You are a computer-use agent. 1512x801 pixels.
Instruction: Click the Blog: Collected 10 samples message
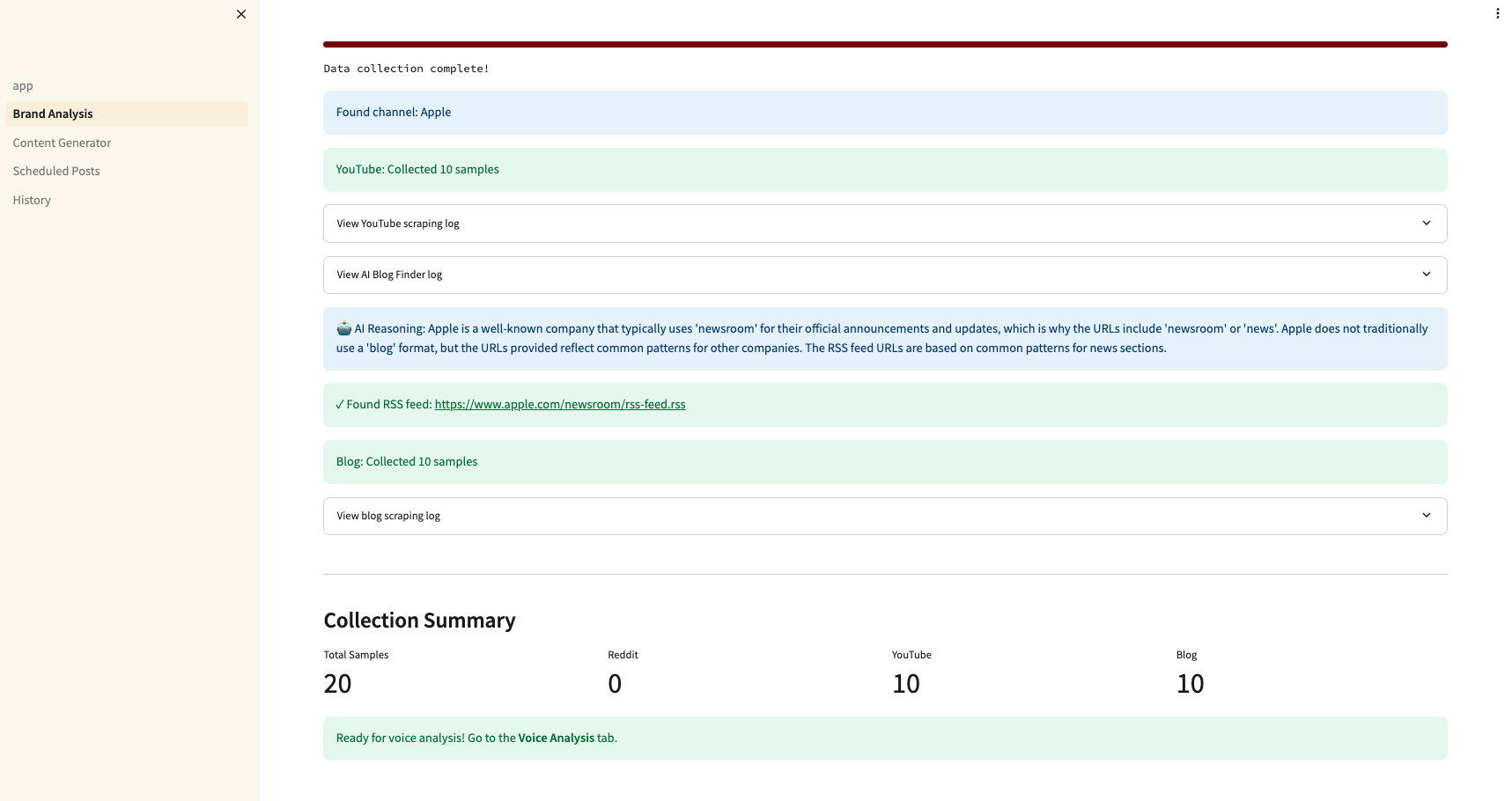click(407, 462)
